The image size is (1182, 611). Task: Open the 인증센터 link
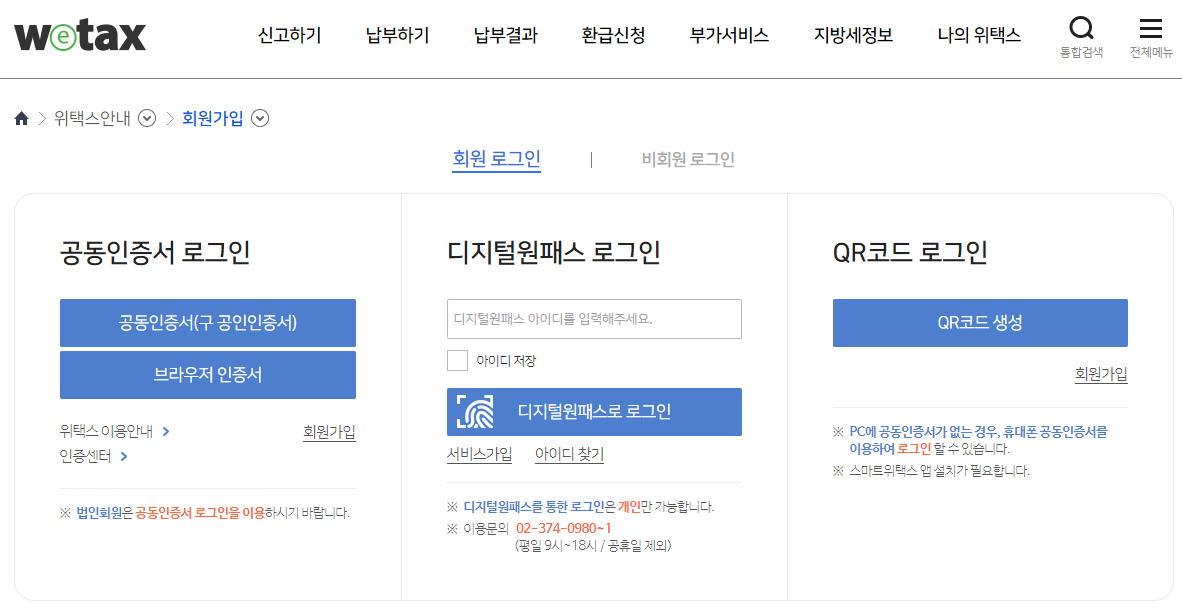coord(85,456)
